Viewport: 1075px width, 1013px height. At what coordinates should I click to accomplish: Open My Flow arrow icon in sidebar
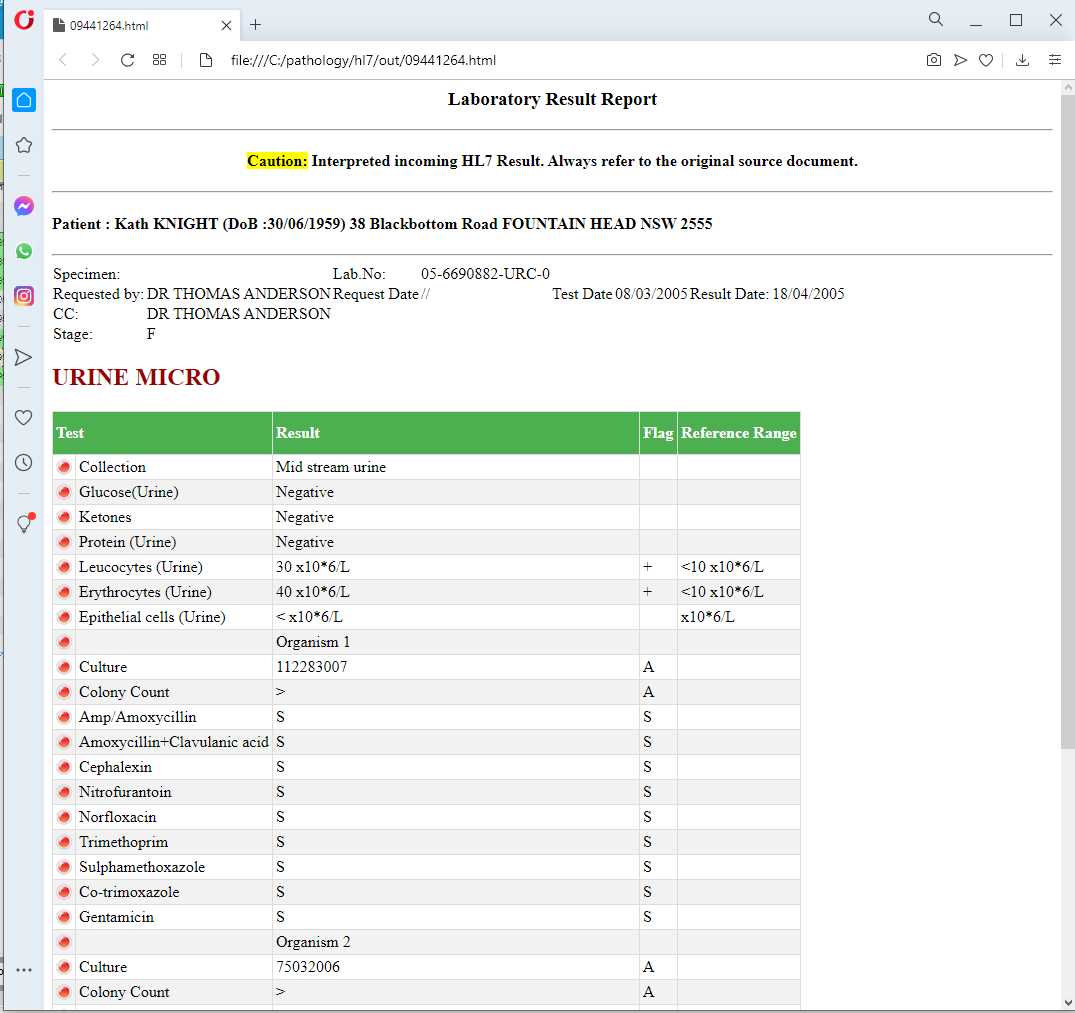click(23, 357)
